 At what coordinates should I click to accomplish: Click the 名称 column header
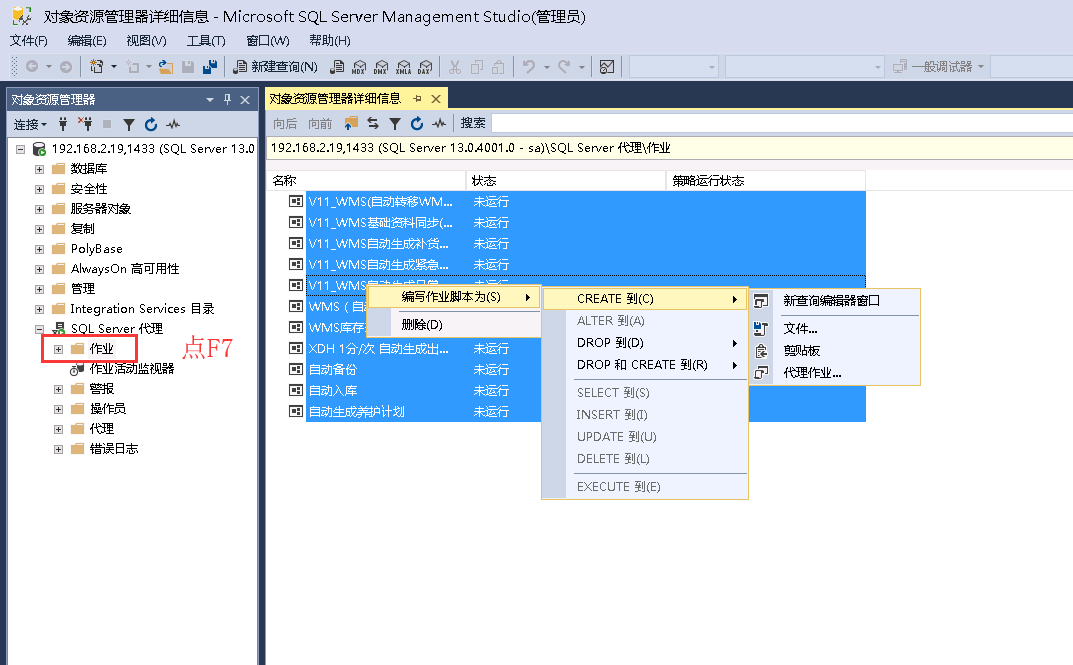coord(366,181)
